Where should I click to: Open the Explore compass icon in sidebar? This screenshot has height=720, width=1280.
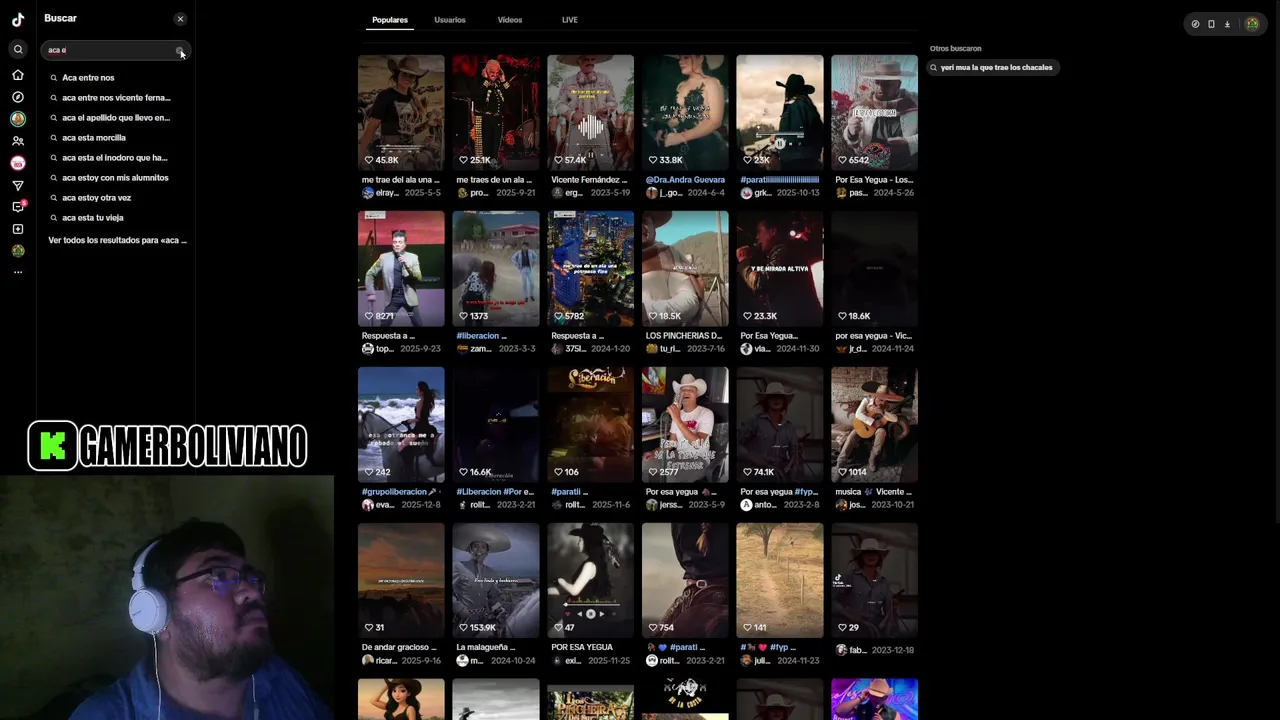tap(18, 97)
